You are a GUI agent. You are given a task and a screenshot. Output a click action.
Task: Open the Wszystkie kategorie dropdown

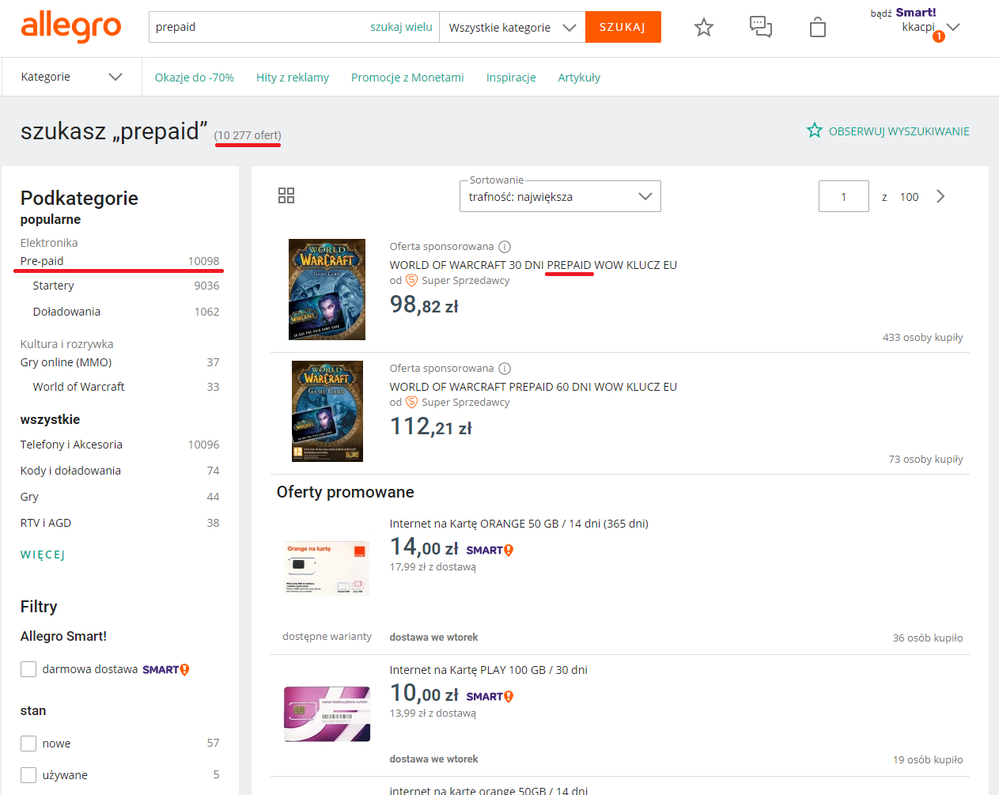pos(512,28)
